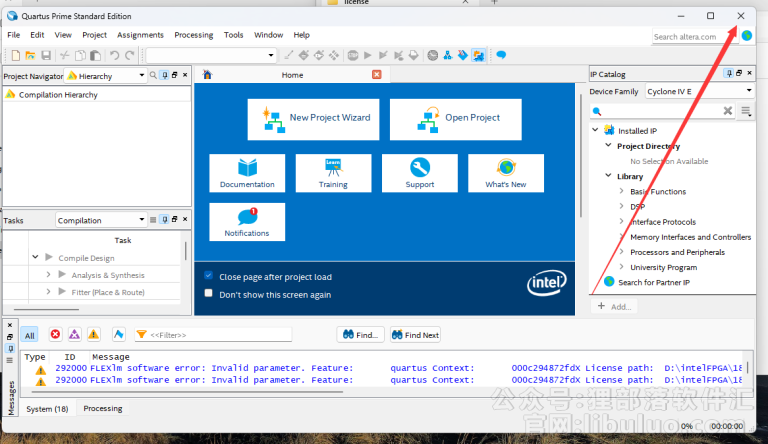Filter messages by the red error icon
Screen dimensions: 768x444
55,335
